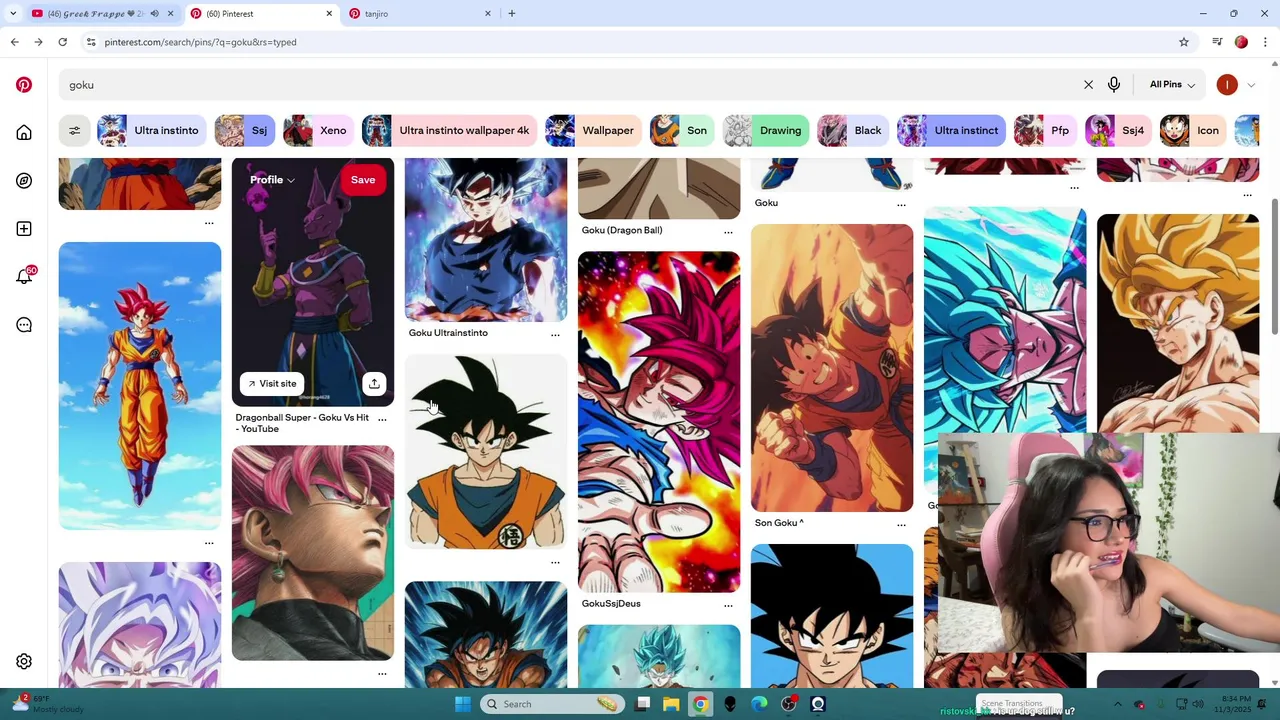Viewport: 1280px width, 720px height.
Task: Select the Ssj4 filter chip
Action: pos(1118,131)
